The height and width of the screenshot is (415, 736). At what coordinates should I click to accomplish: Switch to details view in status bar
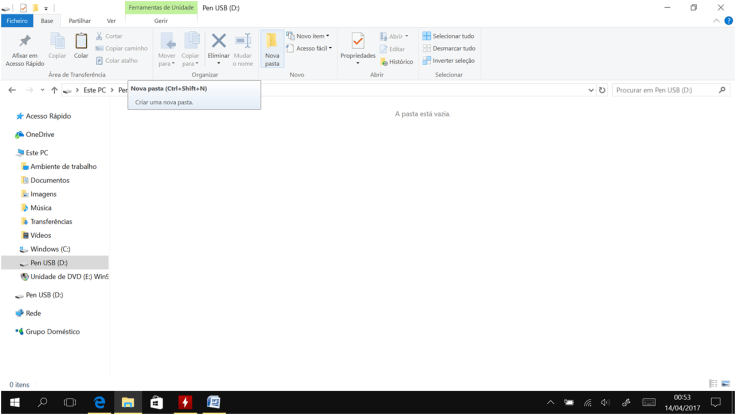tap(713, 384)
